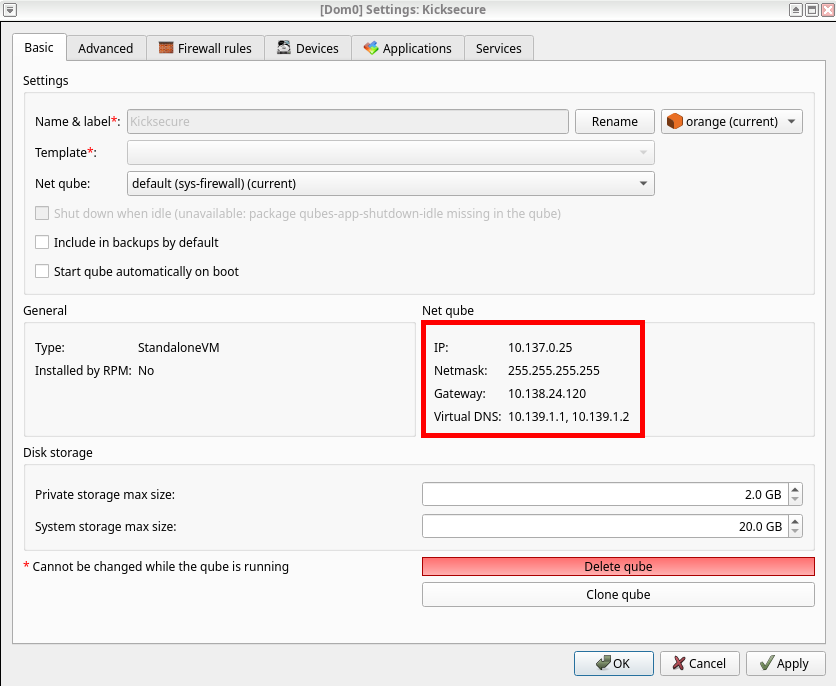Viewport: 836px width, 686px height.
Task: Decrease system storage max size
Action: [795, 531]
